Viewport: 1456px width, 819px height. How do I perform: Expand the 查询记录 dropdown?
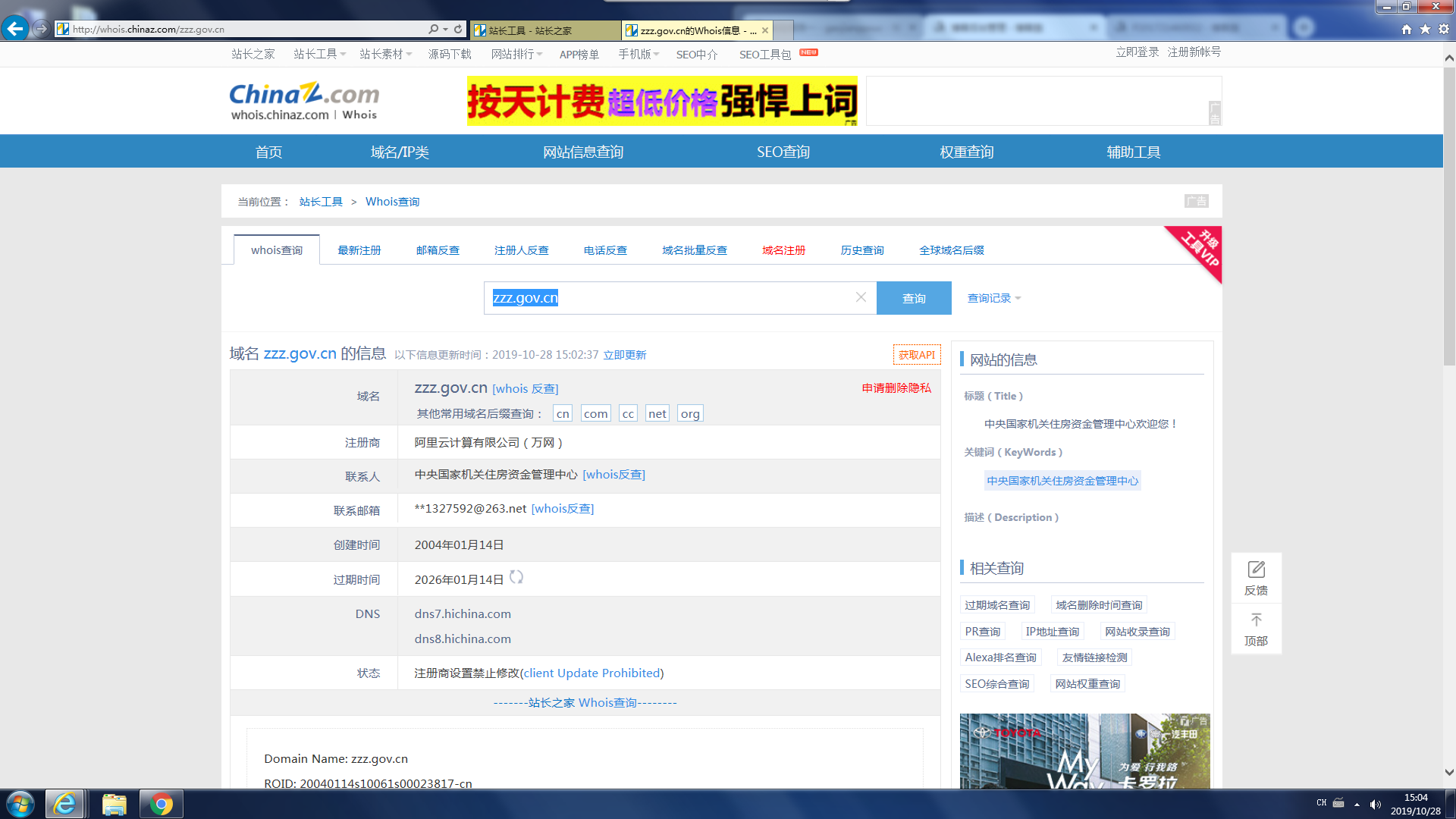pyautogui.click(x=994, y=298)
